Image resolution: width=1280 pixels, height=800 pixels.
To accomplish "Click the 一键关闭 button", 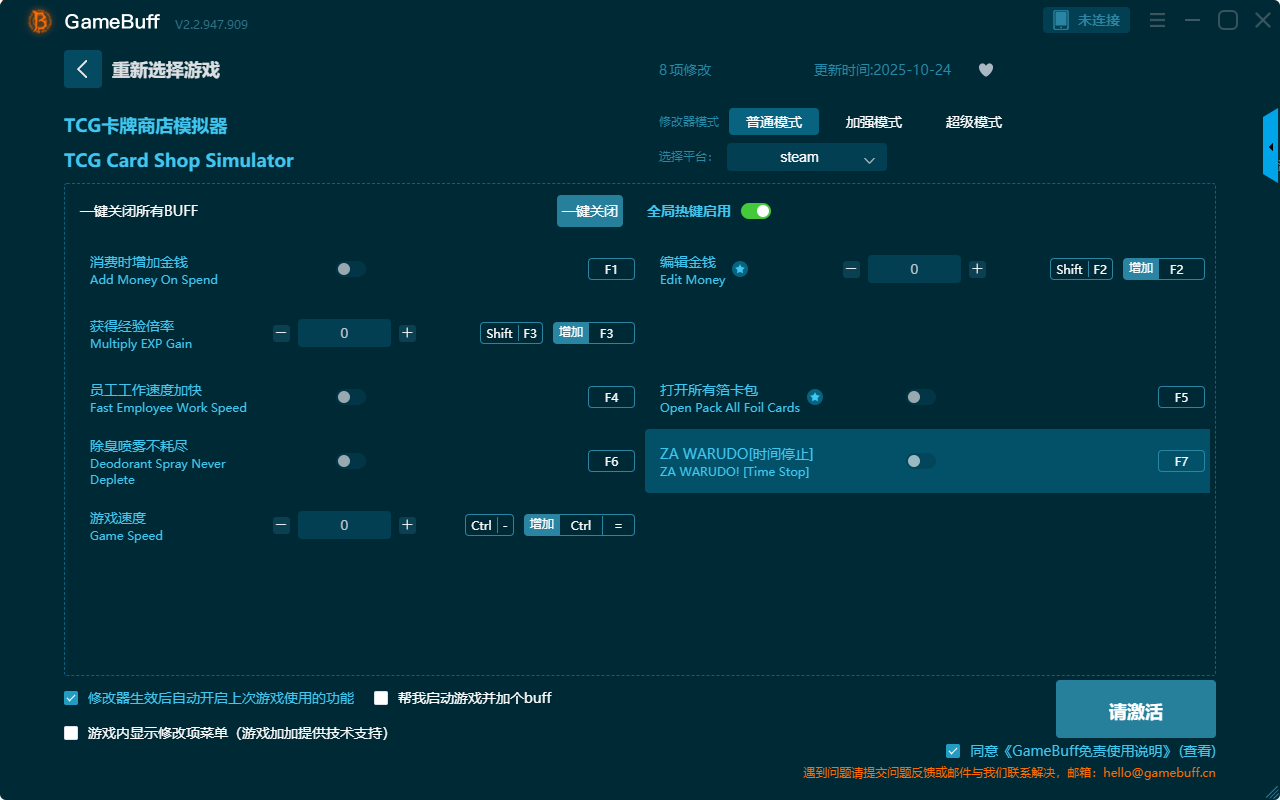I will pyautogui.click(x=589, y=211).
